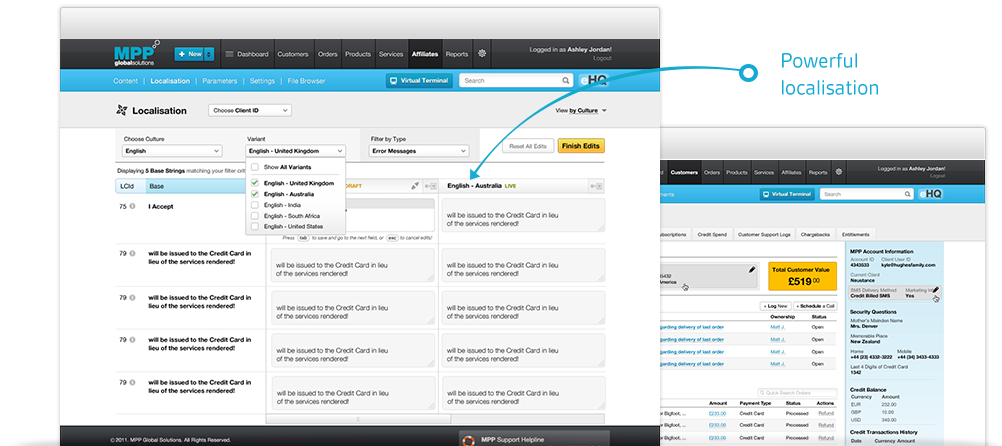Open the File Browser sub-tab

pos(306,81)
